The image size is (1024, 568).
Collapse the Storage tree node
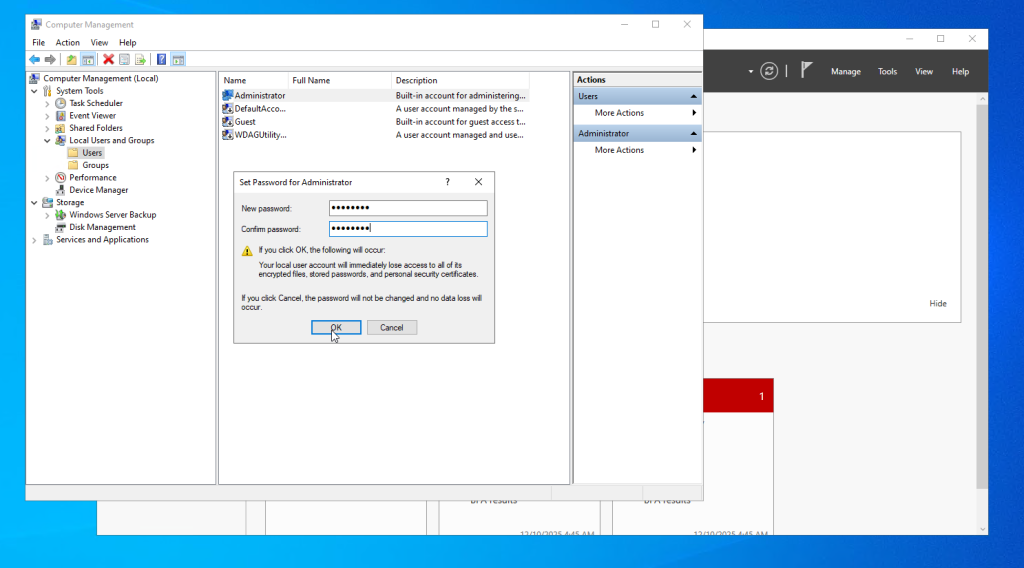tap(34, 202)
